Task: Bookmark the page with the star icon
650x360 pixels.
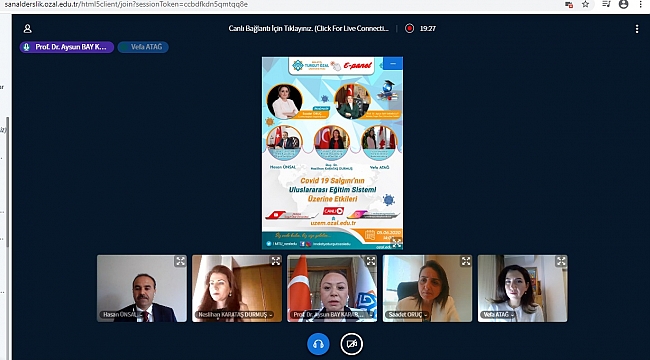Action: pos(585,4)
